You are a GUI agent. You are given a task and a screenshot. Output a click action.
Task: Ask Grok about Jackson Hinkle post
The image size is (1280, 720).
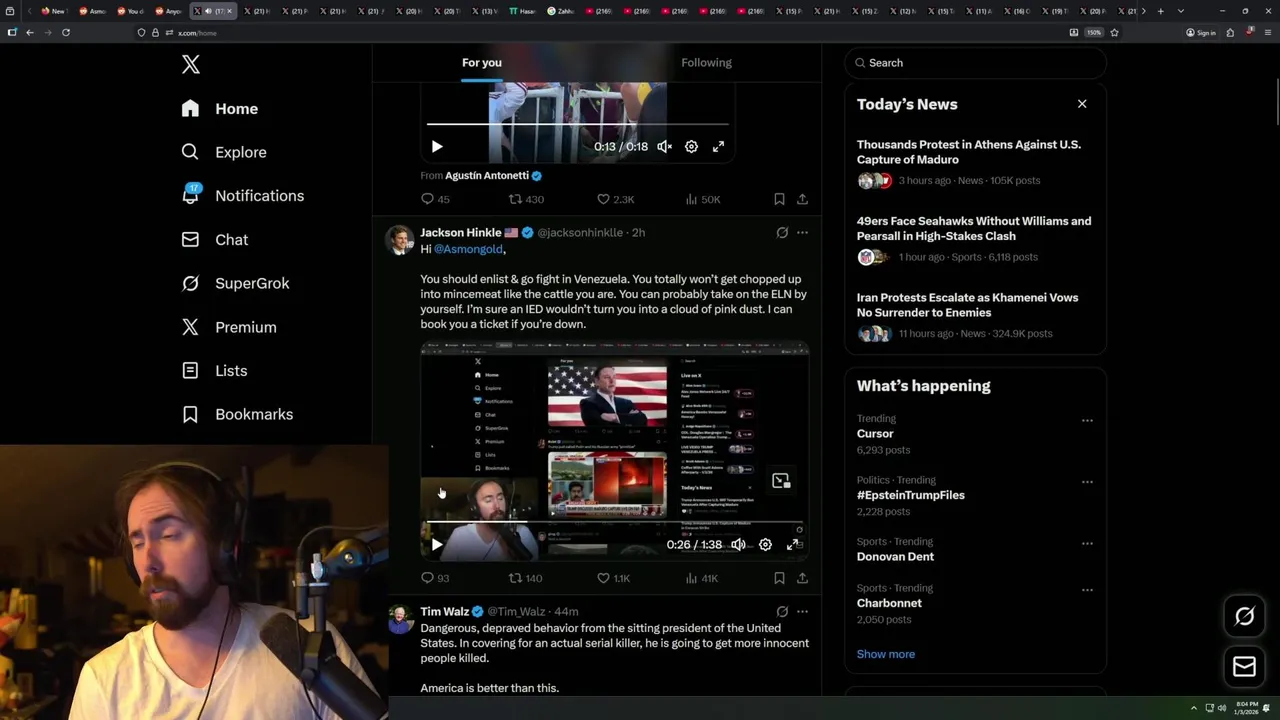(x=782, y=232)
